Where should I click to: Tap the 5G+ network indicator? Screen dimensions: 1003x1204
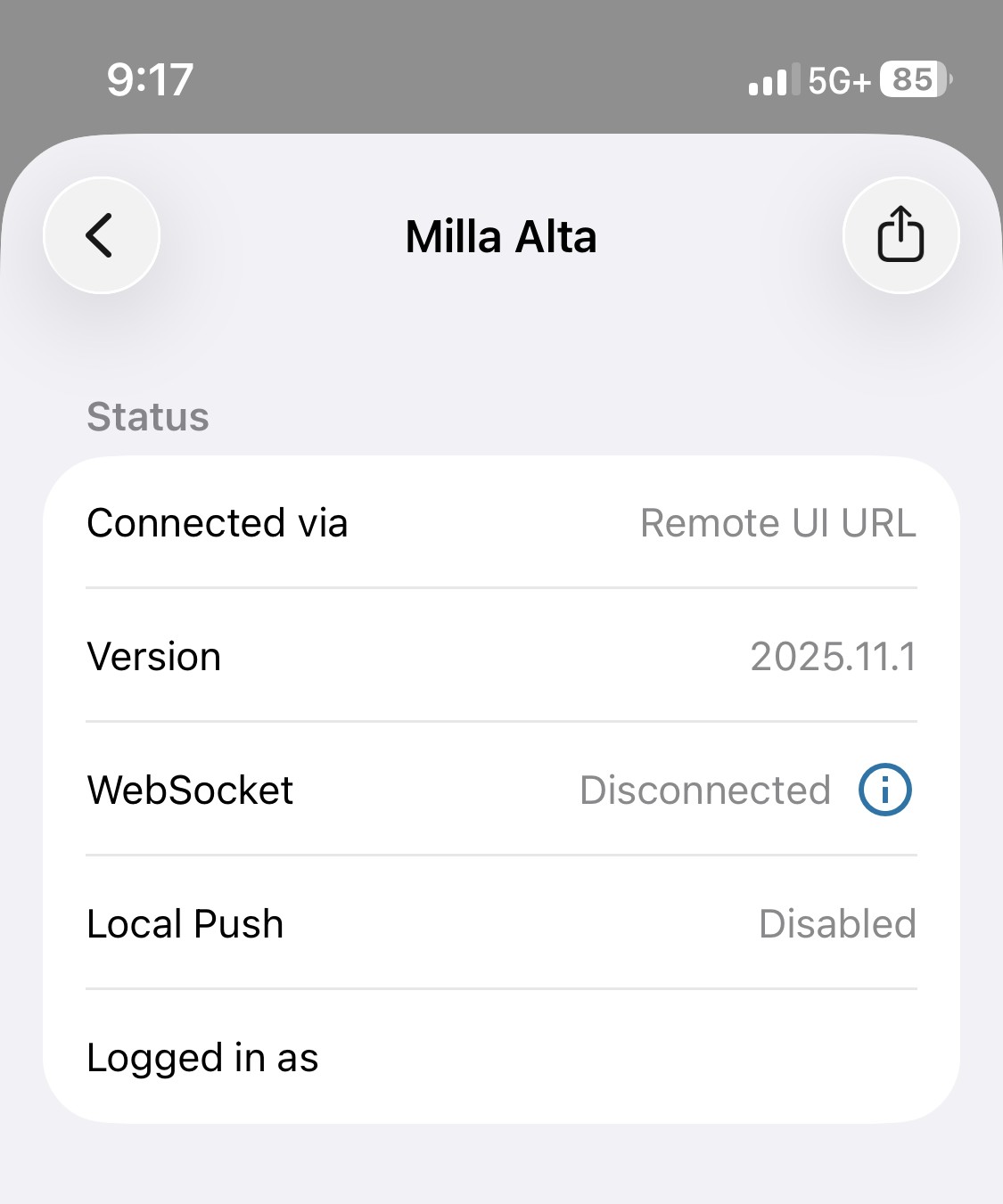pyautogui.click(x=838, y=81)
